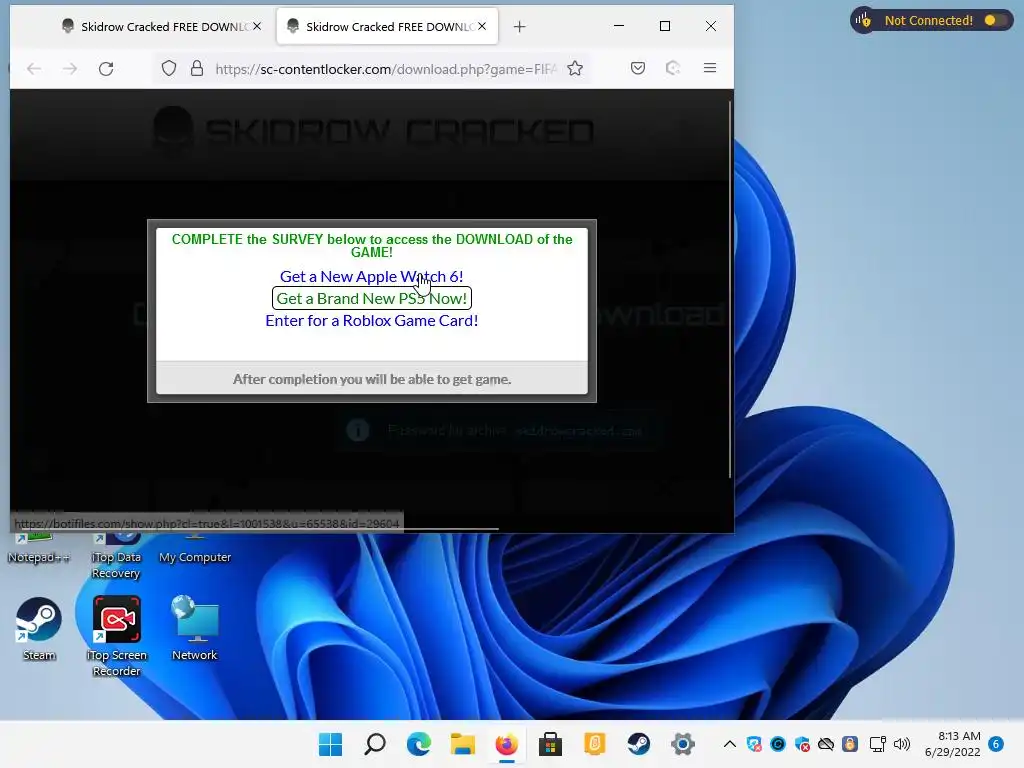Click the cloud sync tray icon

click(826, 744)
